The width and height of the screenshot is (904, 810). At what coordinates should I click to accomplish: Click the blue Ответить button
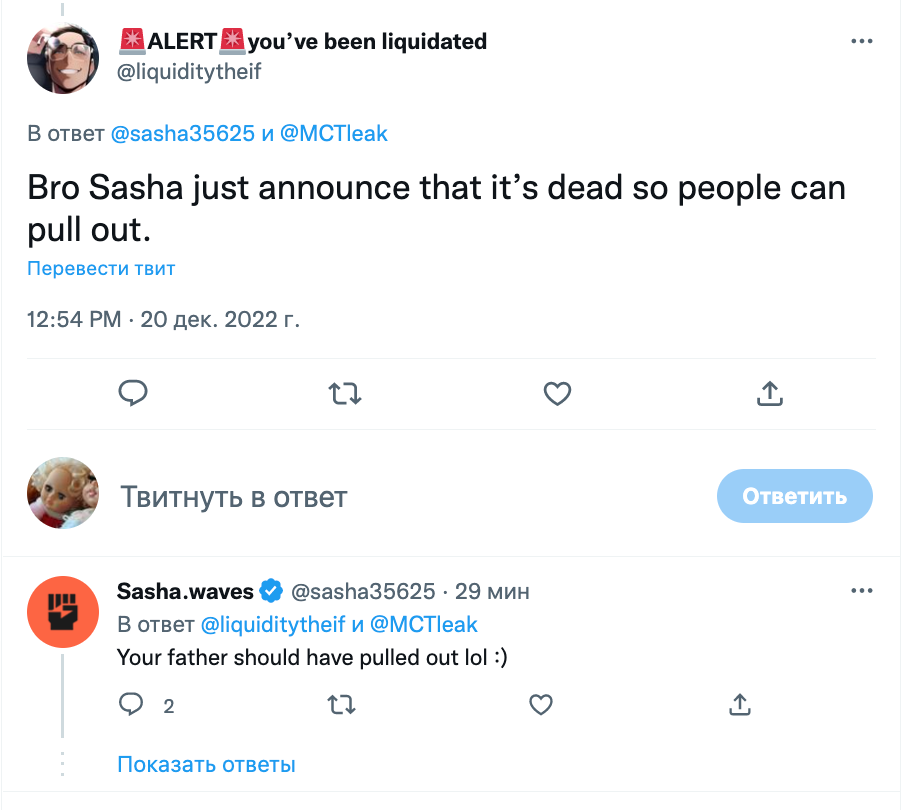tap(794, 496)
